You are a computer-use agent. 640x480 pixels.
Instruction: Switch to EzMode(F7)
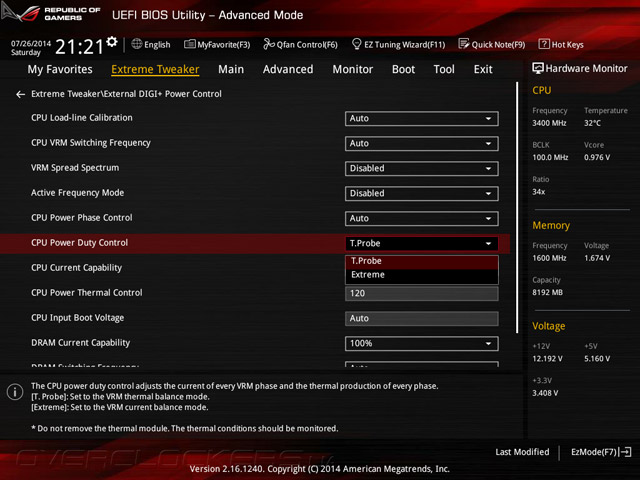[x=601, y=452]
